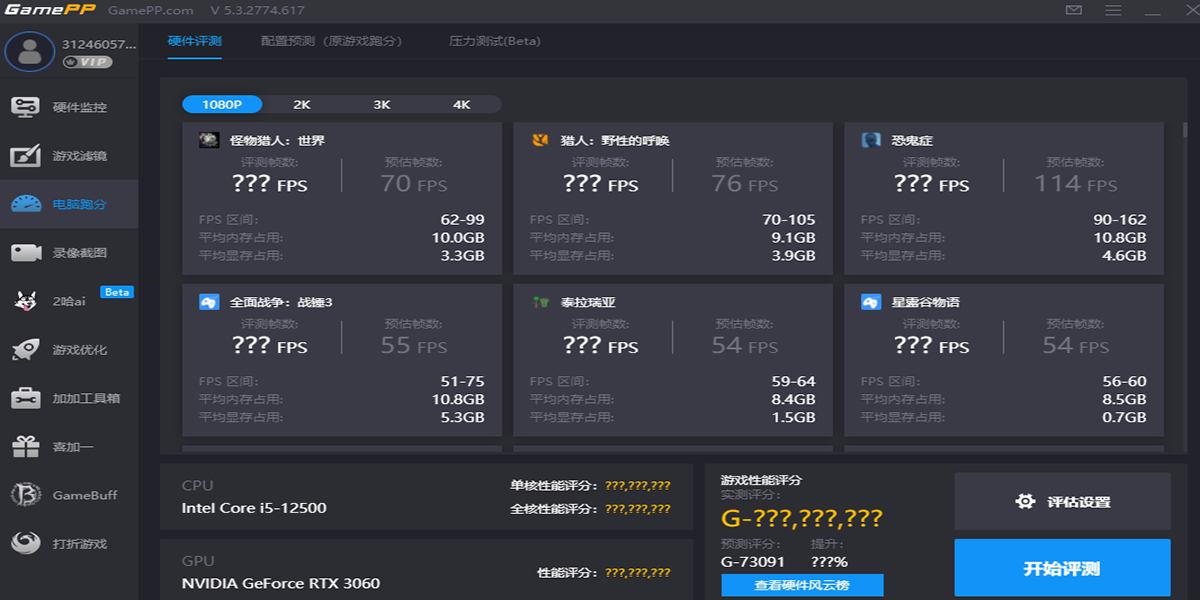Image resolution: width=1200 pixels, height=600 pixels.
Task: Click the GamePP.com link
Action: coord(151,10)
